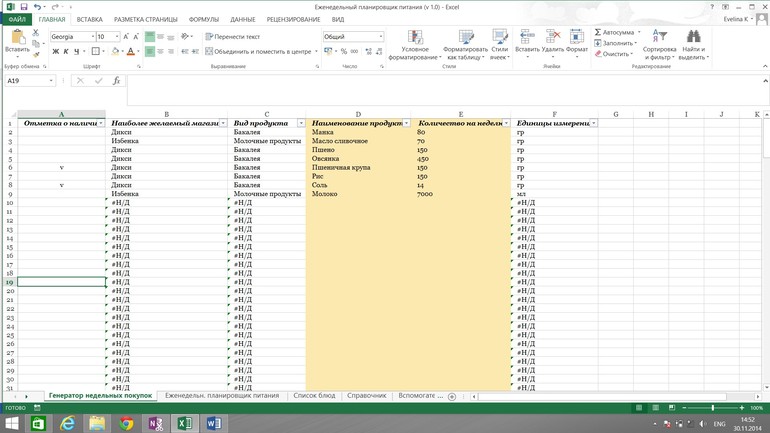Click the insert function fx icon

point(117,81)
